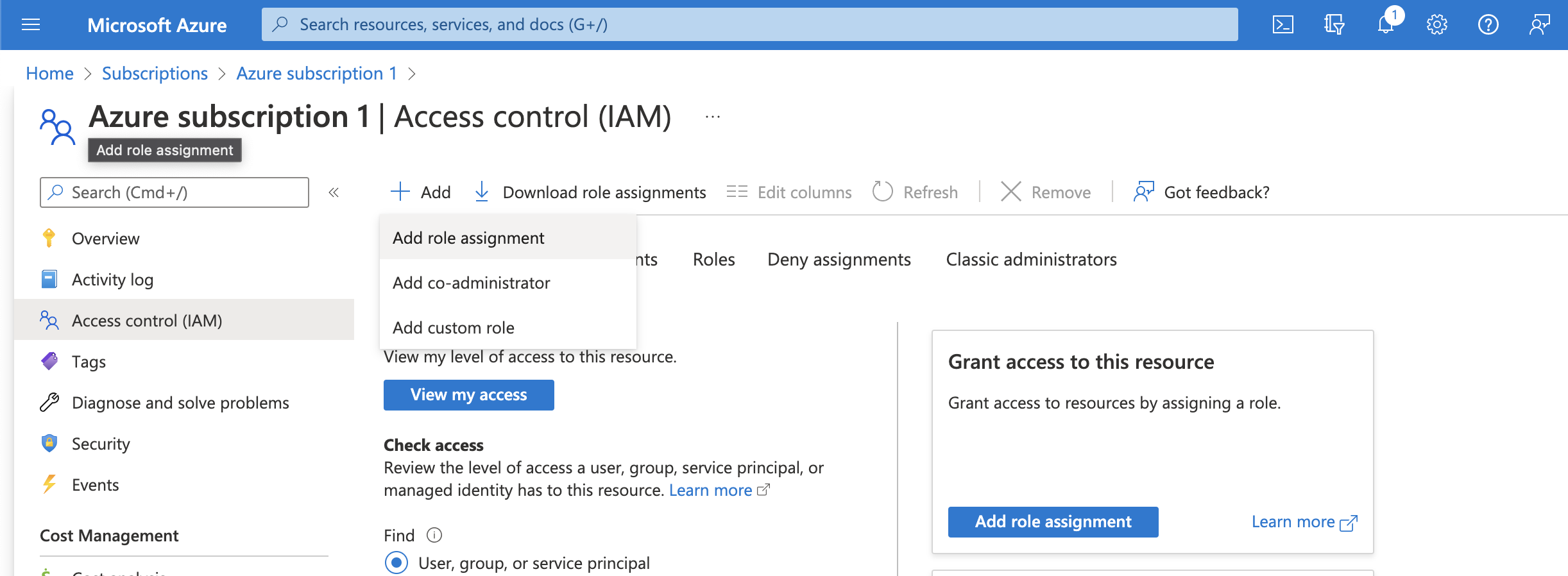1568x576 pixels.
Task: Select User, group, or service principal radio
Action: (x=396, y=563)
